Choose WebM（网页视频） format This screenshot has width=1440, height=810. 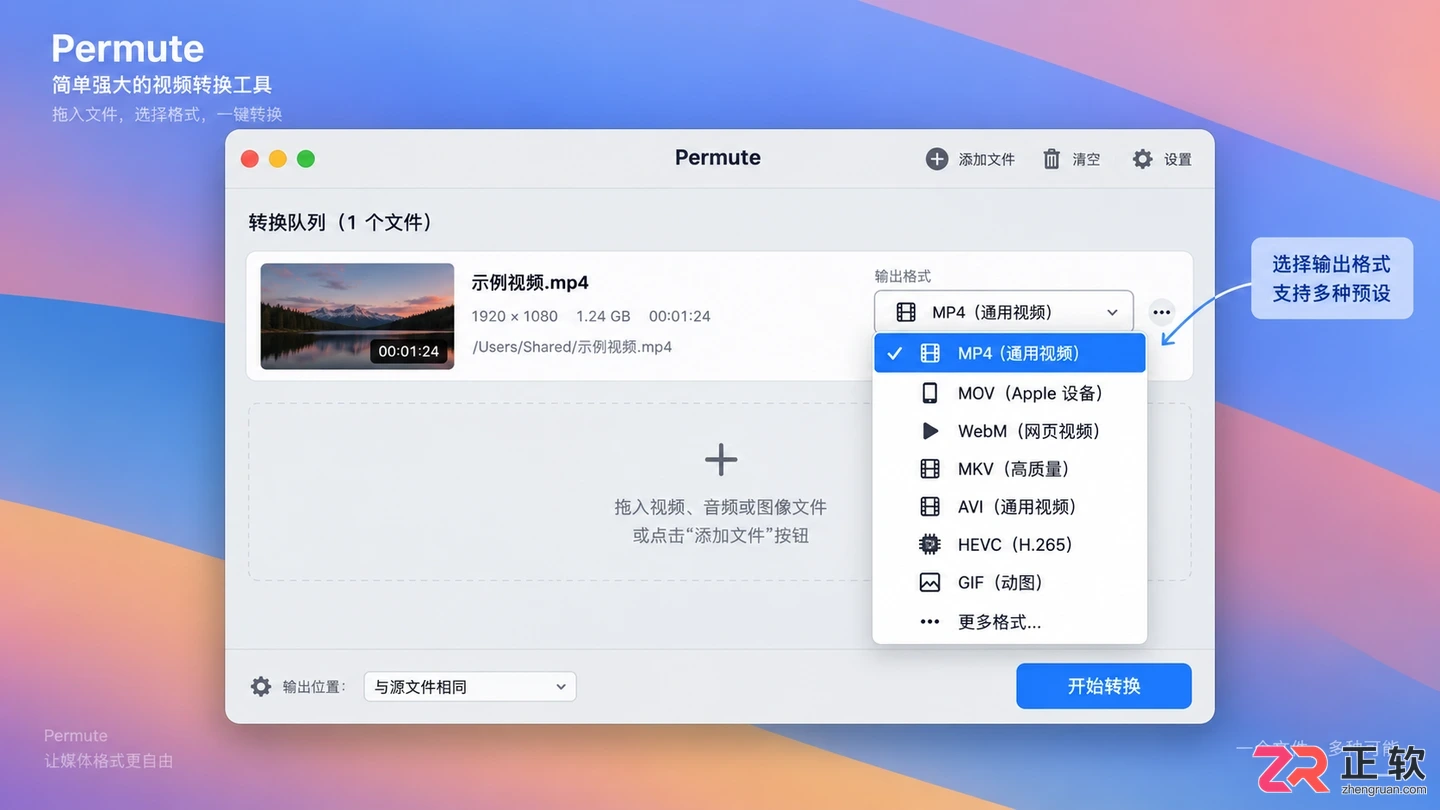tap(1010, 431)
